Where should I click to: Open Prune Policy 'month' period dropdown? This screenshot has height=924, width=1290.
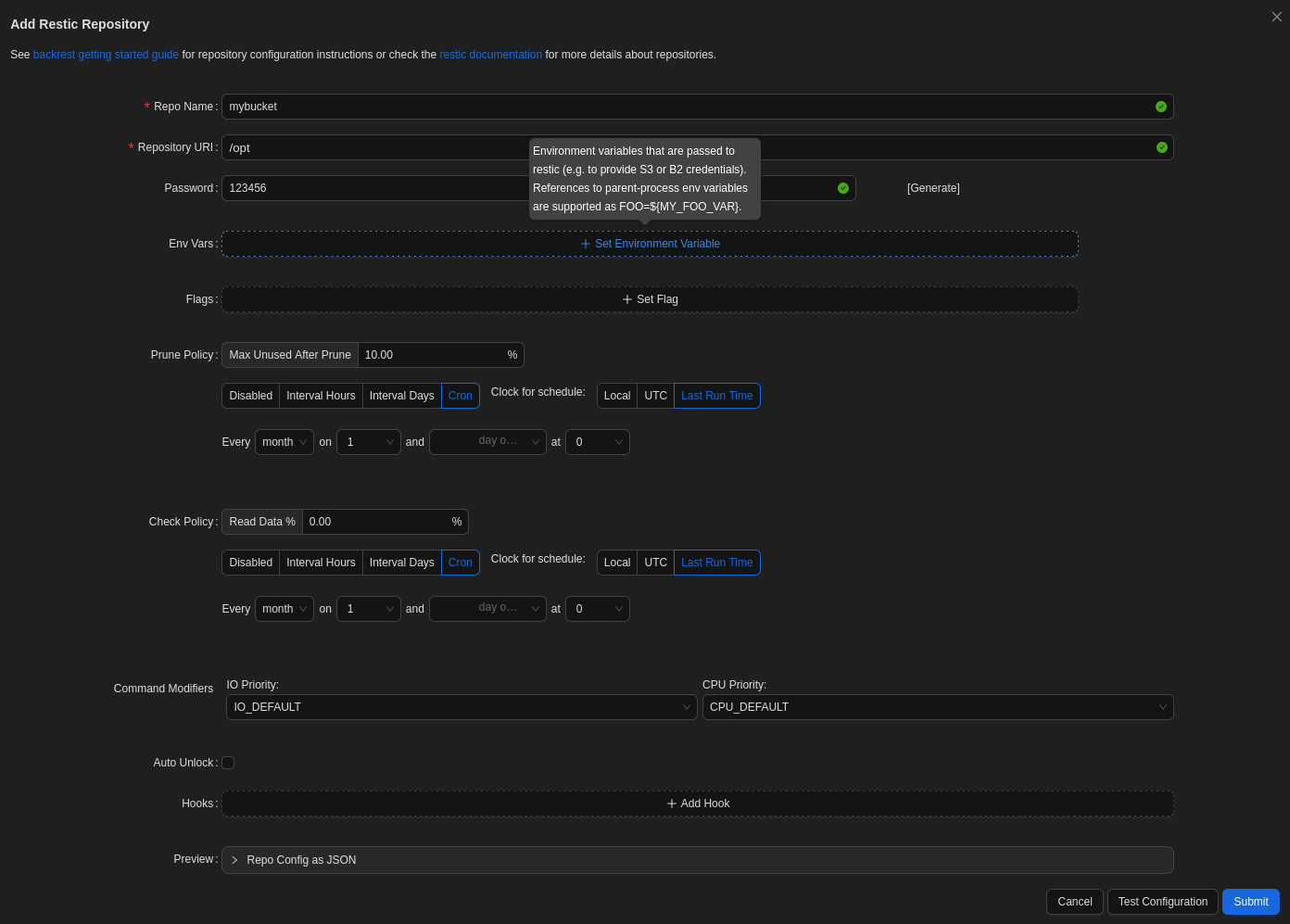[285, 442]
